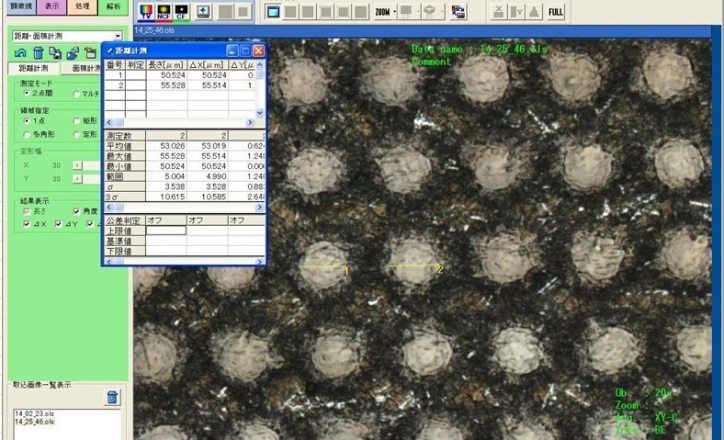Screen dimensions: 724x440
Task: Switch to the 距離計測 tab
Action: coord(34,68)
